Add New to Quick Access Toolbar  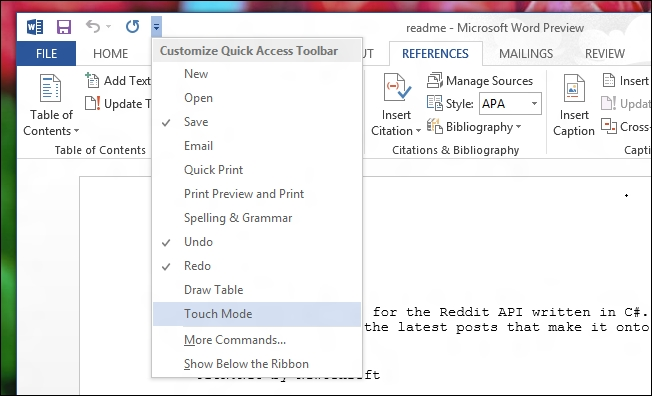click(257, 74)
